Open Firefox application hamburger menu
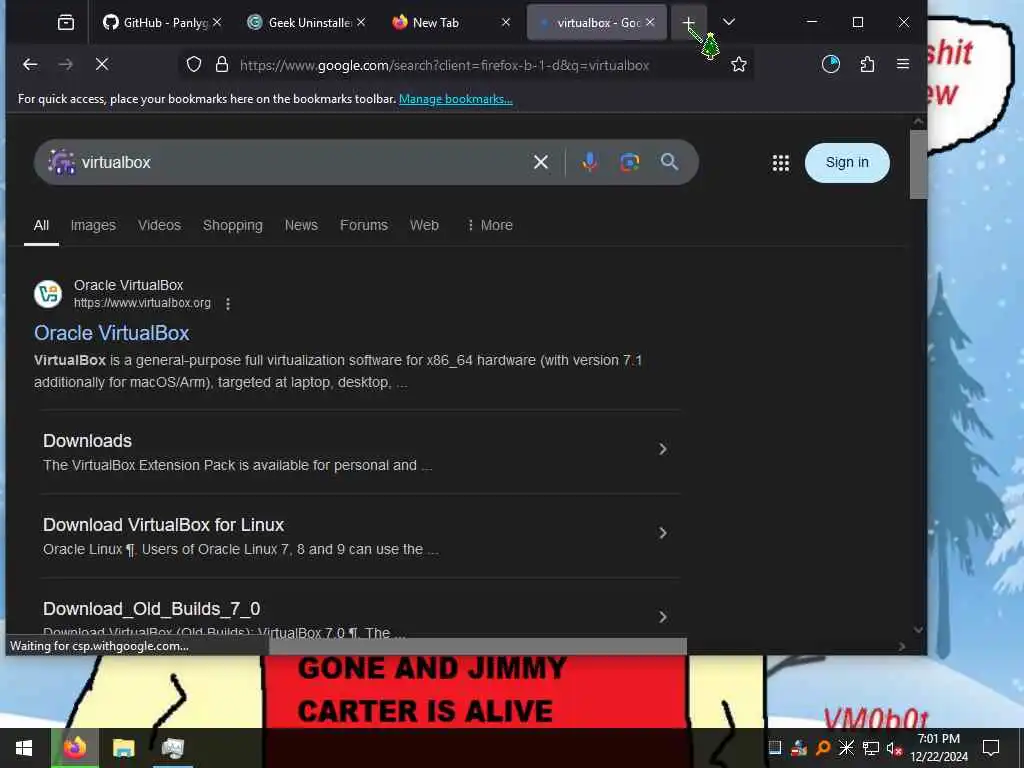 (x=903, y=64)
